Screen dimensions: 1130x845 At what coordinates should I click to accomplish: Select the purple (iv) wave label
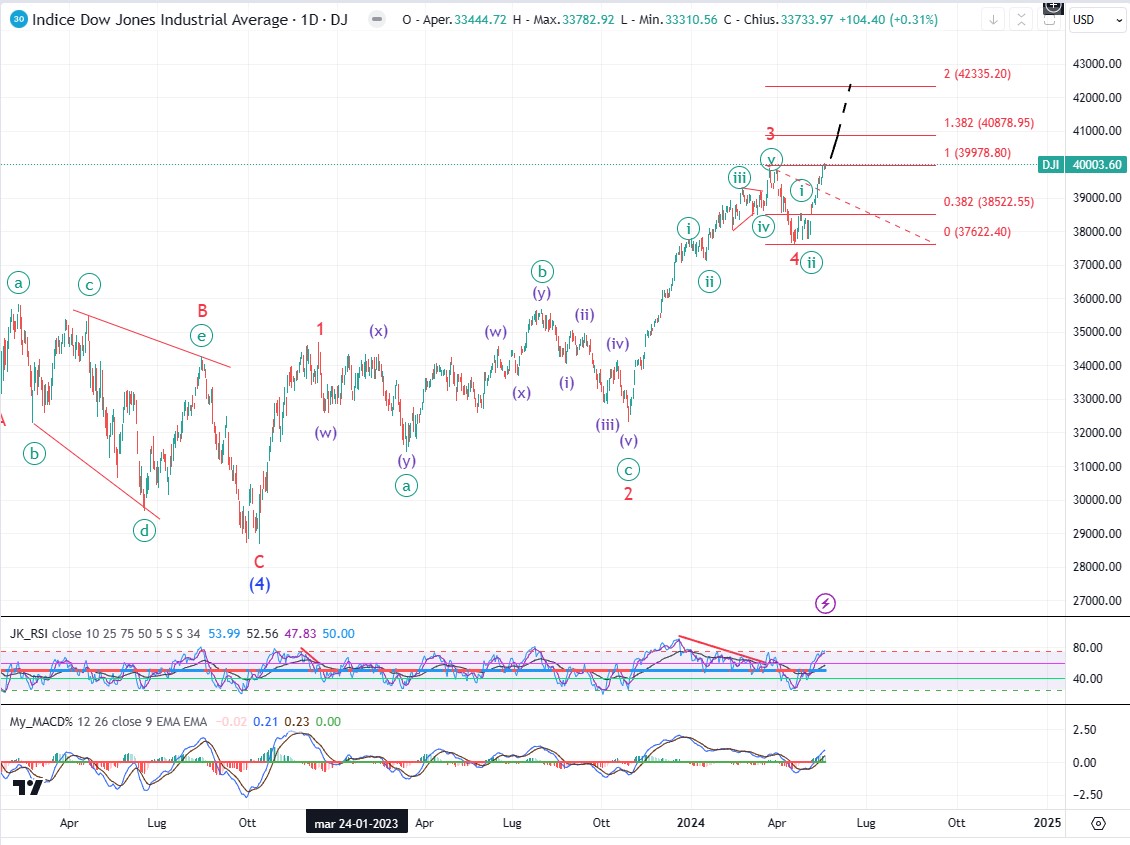pos(618,344)
